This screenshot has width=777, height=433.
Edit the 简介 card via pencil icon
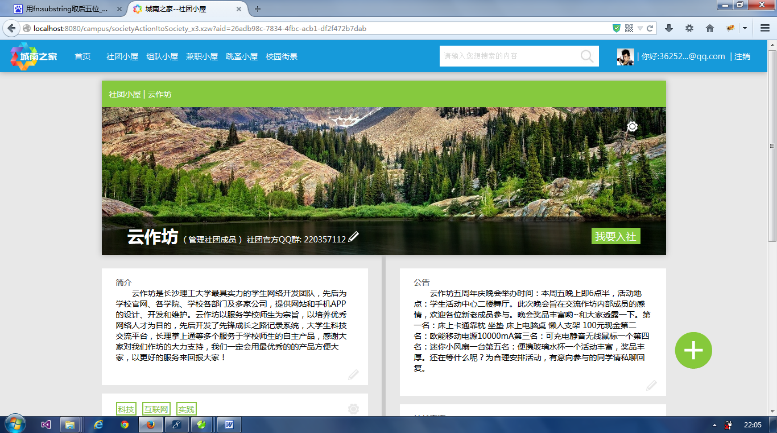353,374
